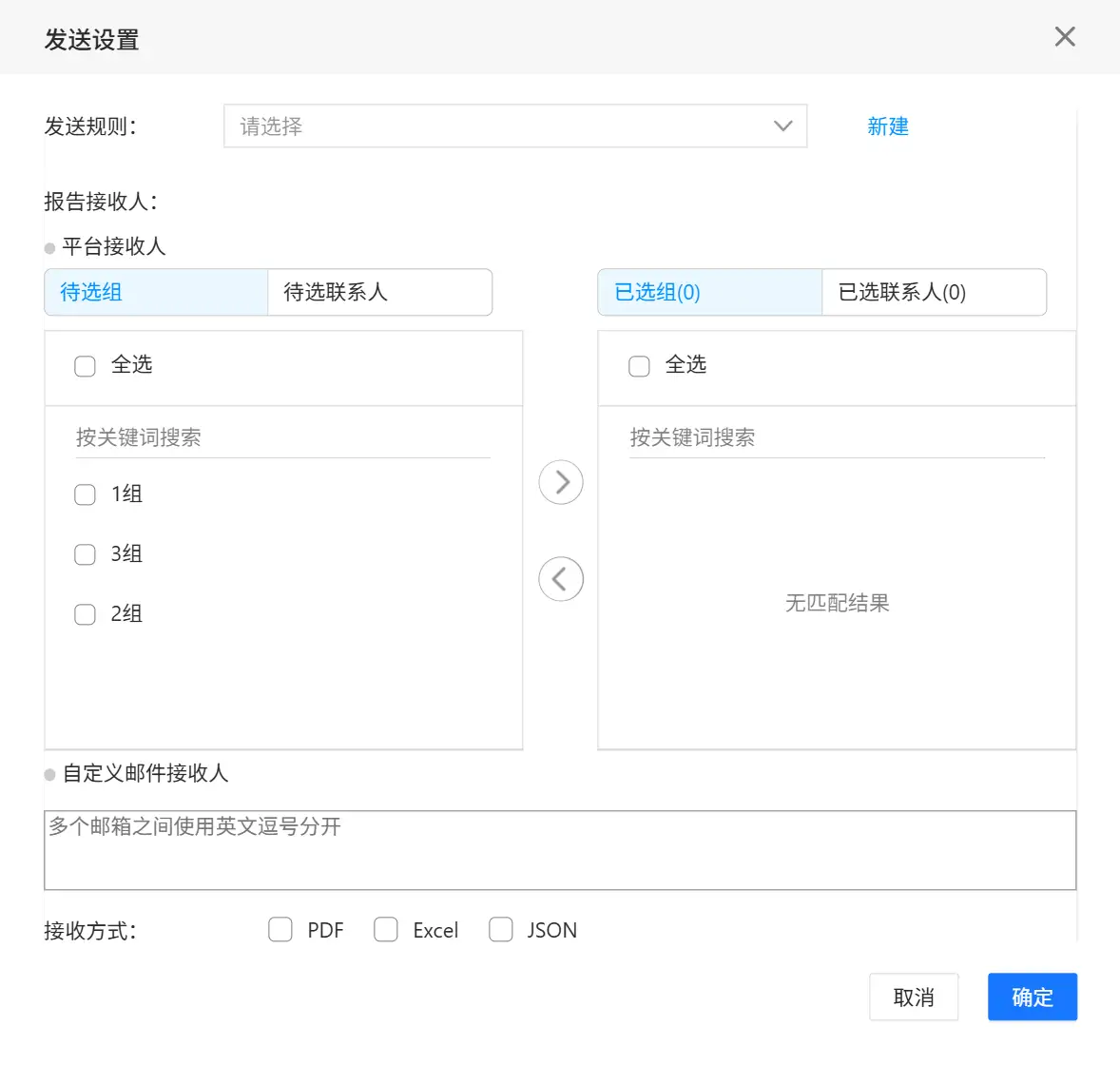Click the right arrow transfer button
Image resolution: width=1120 pixels, height=1065 pixels.
pyautogui.click(x=561, y=482)
